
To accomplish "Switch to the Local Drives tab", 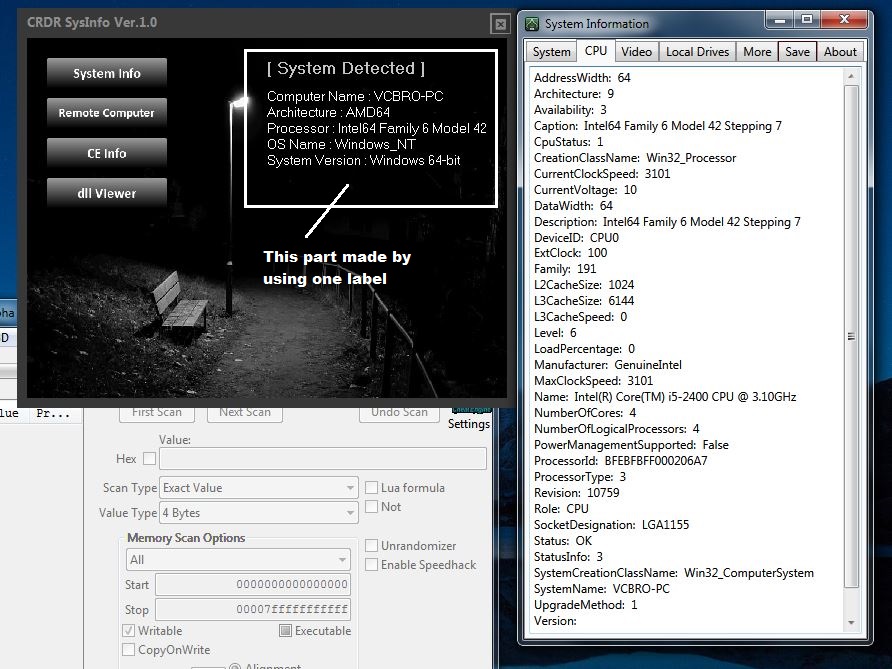I will click(697, 51).
